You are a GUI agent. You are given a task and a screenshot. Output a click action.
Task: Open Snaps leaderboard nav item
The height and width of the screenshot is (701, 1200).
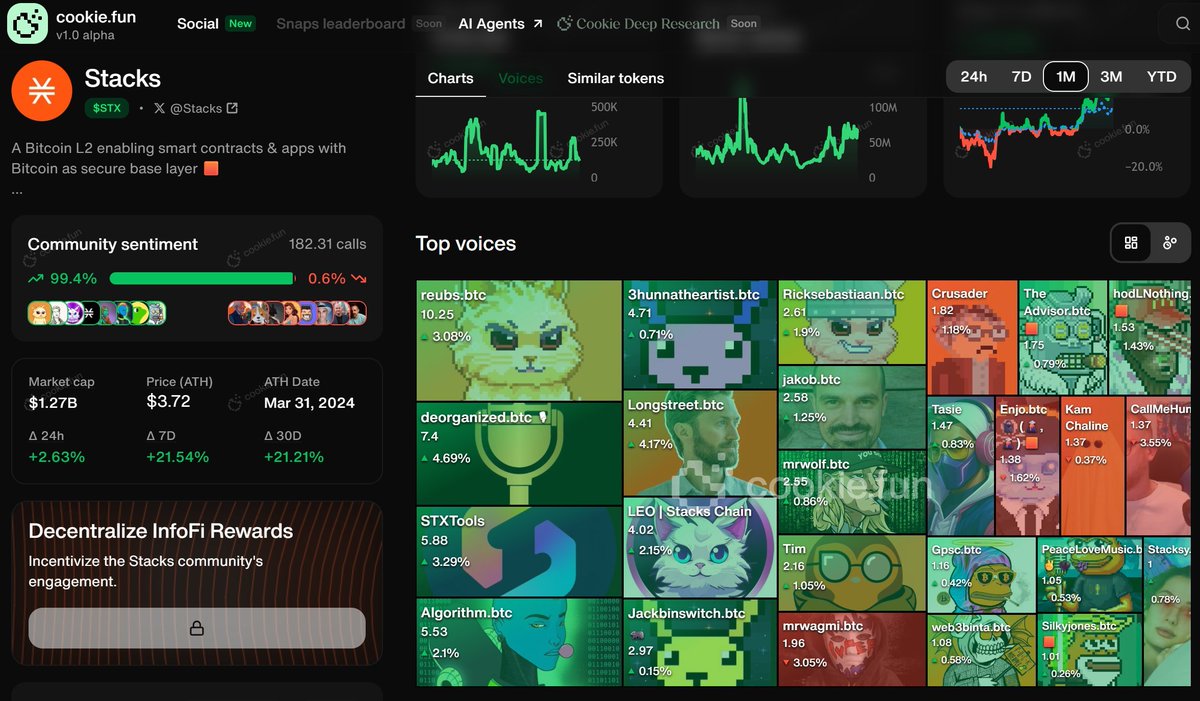pos(340,23)
